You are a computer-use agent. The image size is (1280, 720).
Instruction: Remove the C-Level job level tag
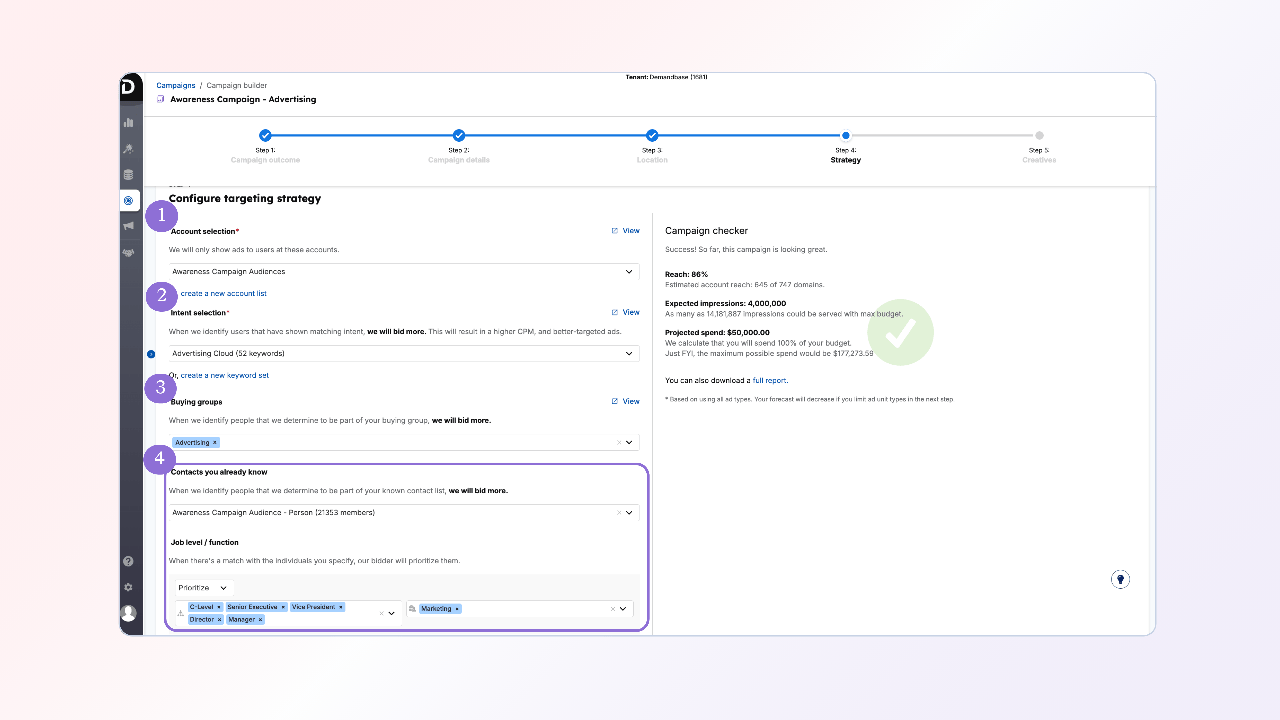[220, 607]
